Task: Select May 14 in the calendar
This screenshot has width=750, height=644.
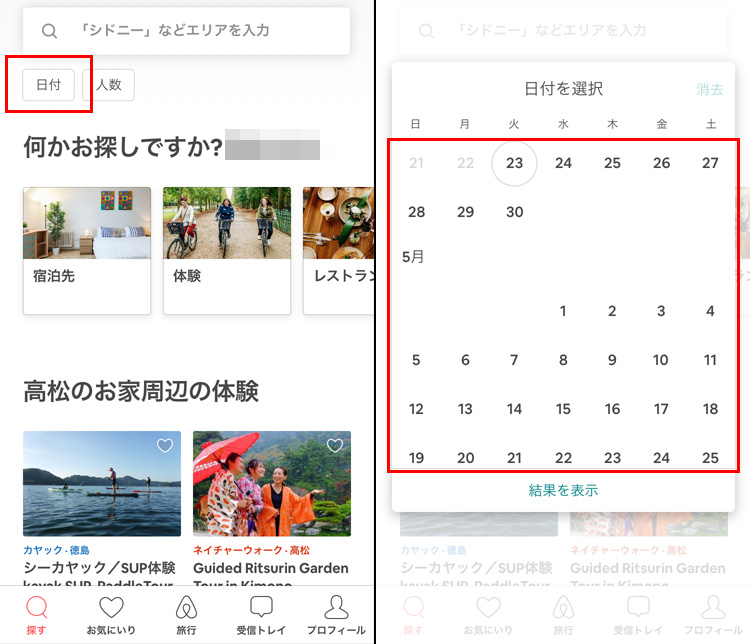Action: pos(515,409)
